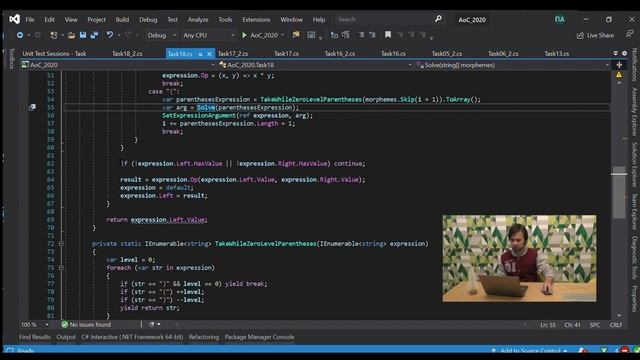Toggle the pin on Task18.cs tab
This screenshot has width=640, height=360.
[200, 54]
